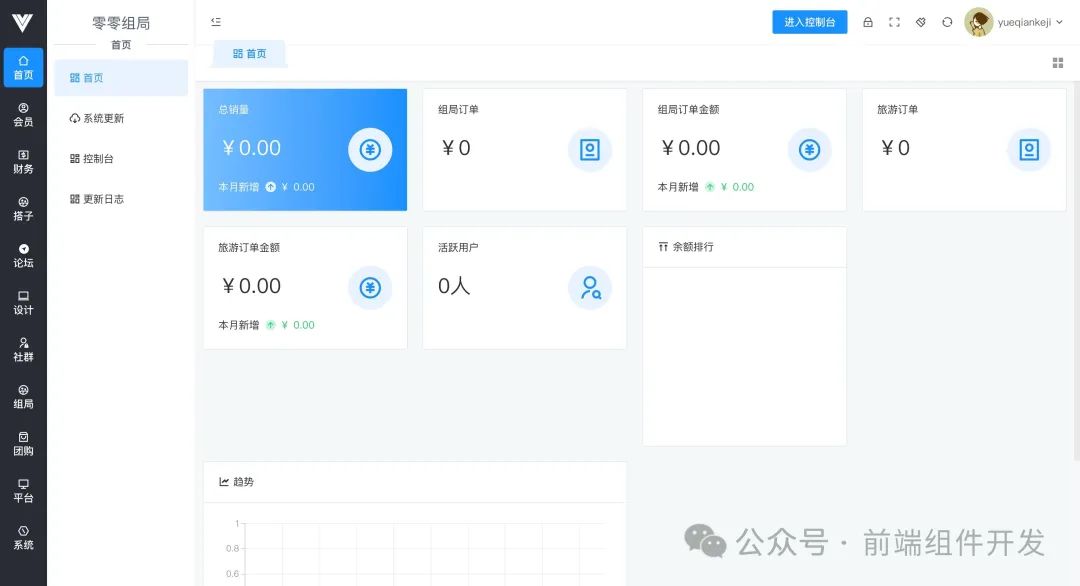Collapse the left menu panel
Viewport: 1080px width, 586px height.
216,21
